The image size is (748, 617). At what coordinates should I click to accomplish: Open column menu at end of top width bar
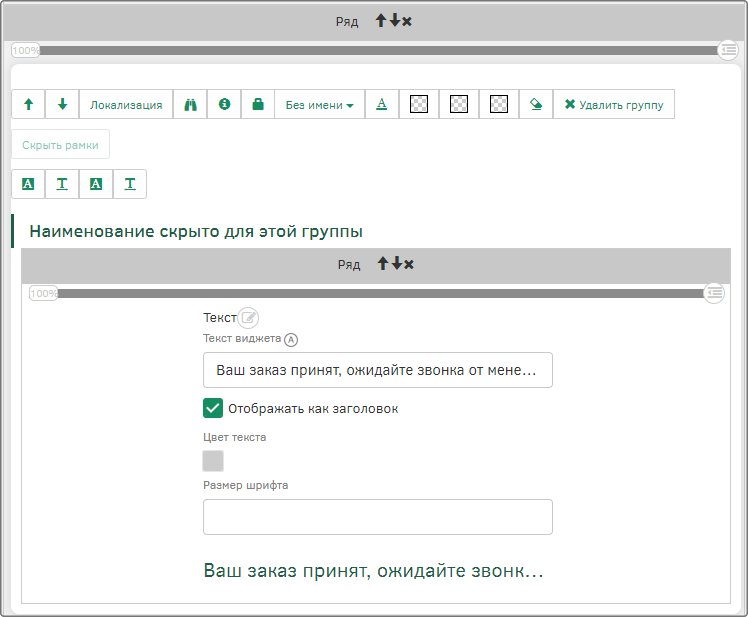coord(728,50)
